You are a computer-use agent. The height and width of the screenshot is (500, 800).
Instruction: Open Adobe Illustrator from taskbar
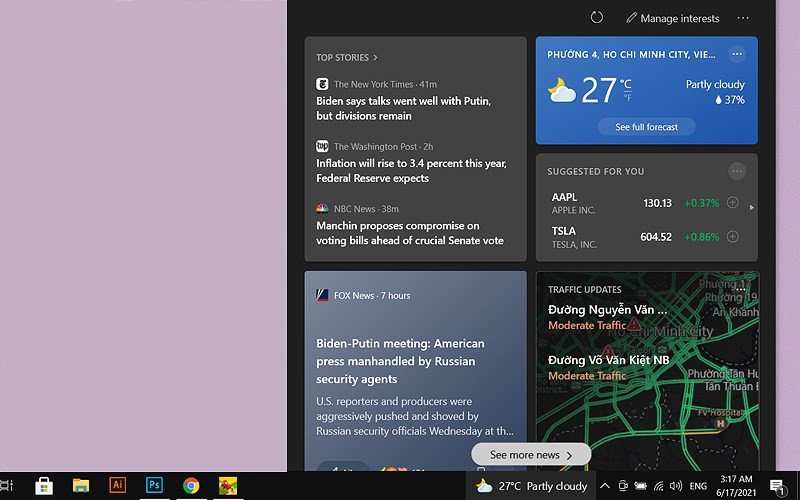(117, 484)
